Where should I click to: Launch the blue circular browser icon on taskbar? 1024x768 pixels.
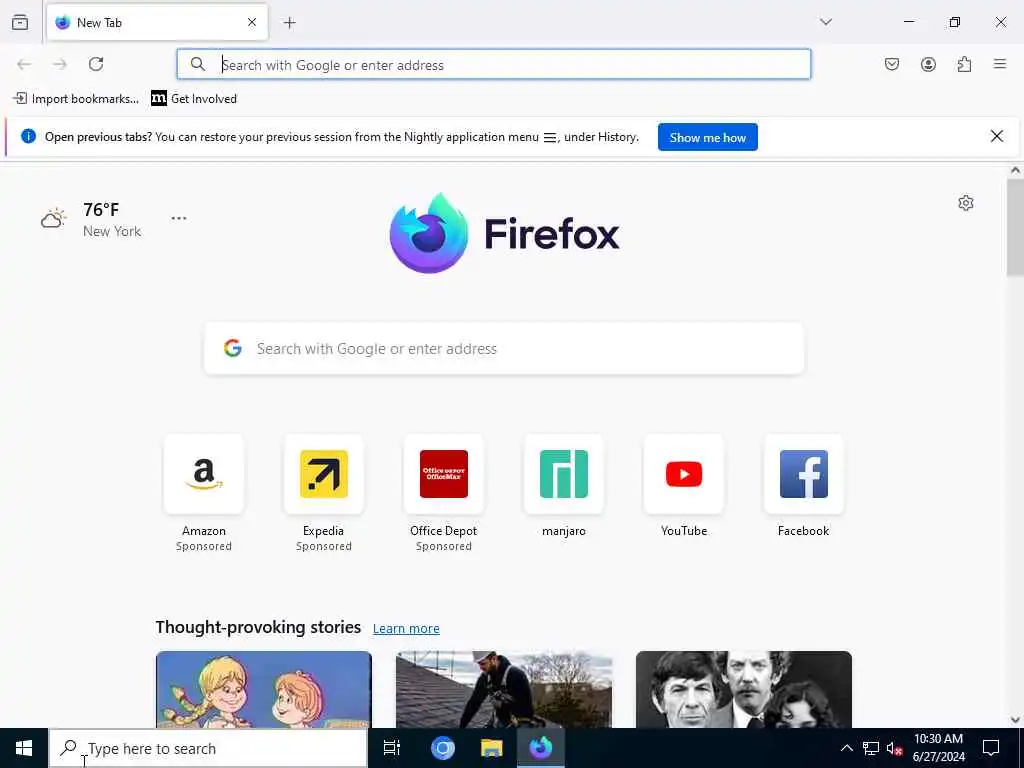pos(443,748)
